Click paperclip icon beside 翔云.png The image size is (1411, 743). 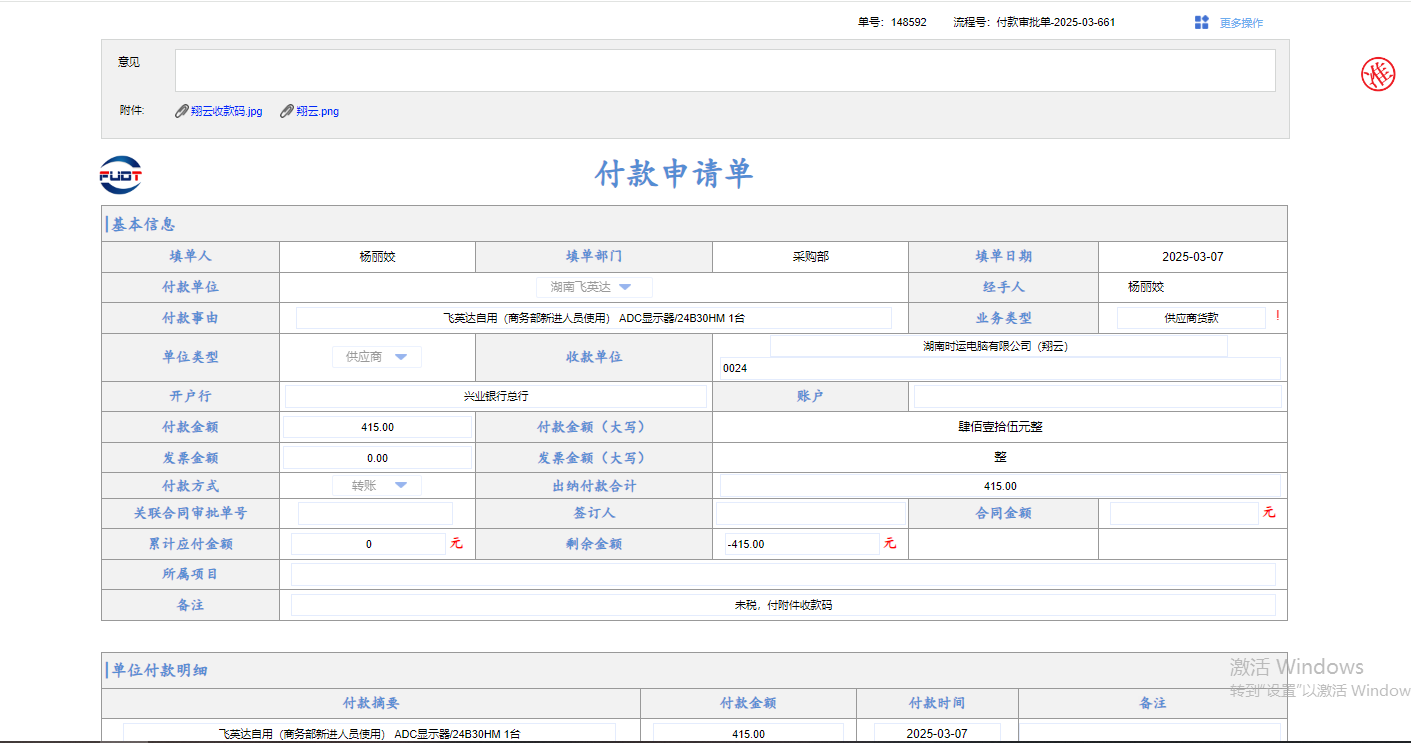pyautogui.click(x=287, y=111)
